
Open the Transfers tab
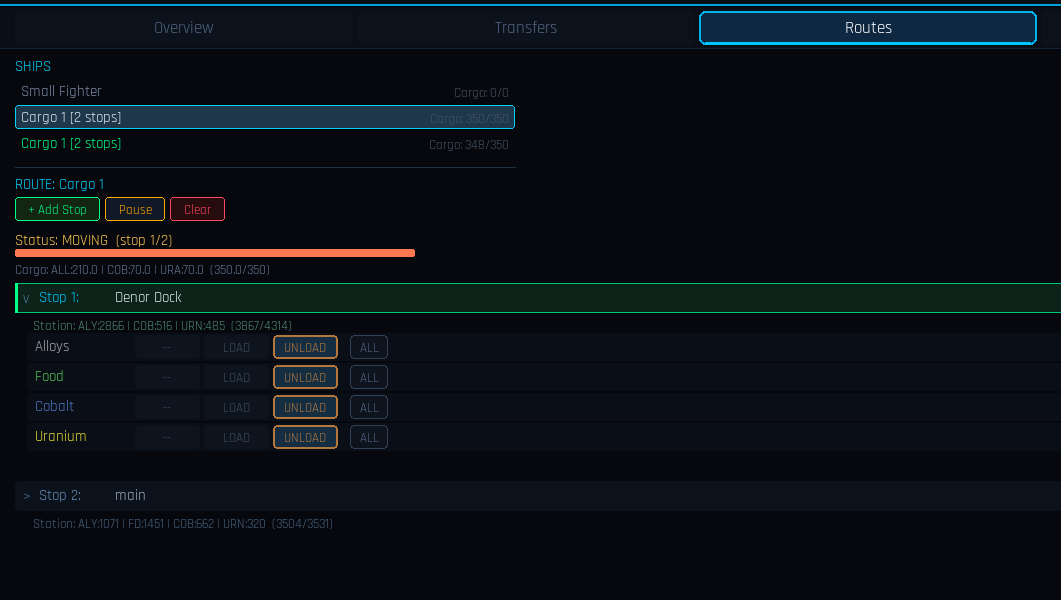pos(526,28)
